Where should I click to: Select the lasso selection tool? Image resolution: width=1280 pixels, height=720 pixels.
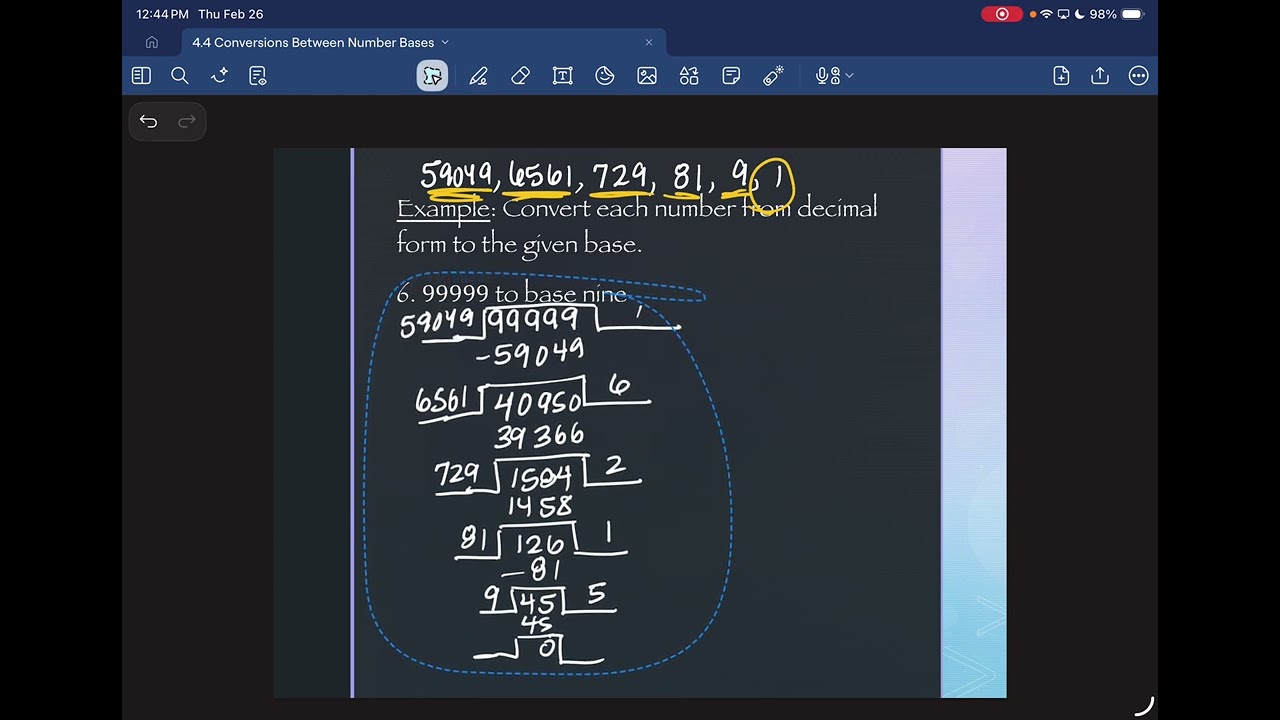(x=432, y=76)
